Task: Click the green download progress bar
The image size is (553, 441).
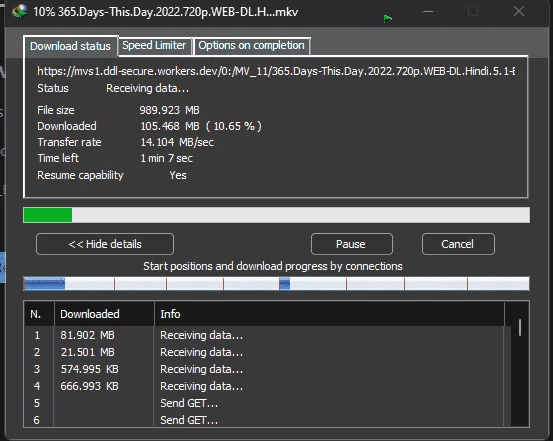Action: pos(276,215)
